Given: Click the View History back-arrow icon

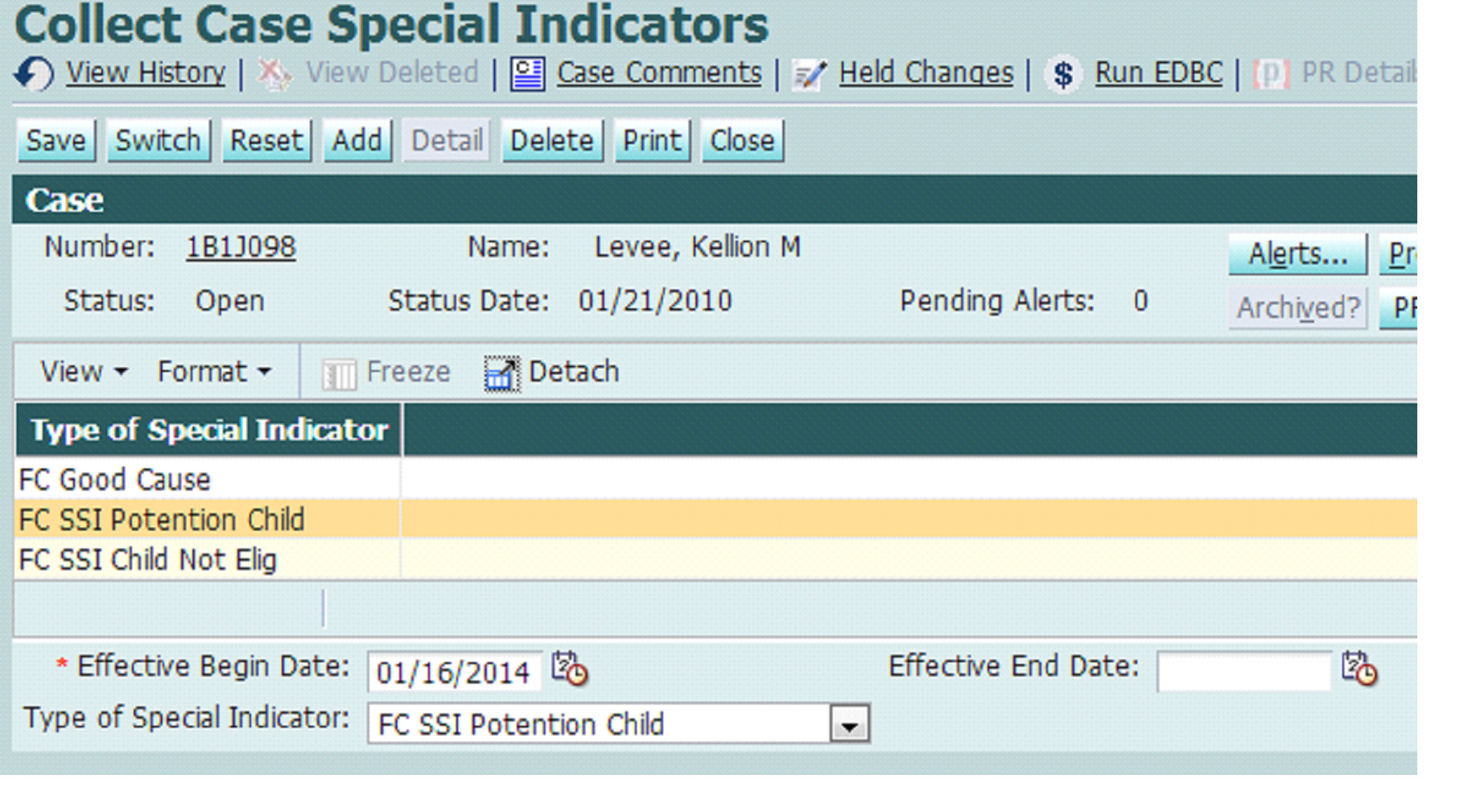Looking at the screenshot, I should [x=34, y=74].
